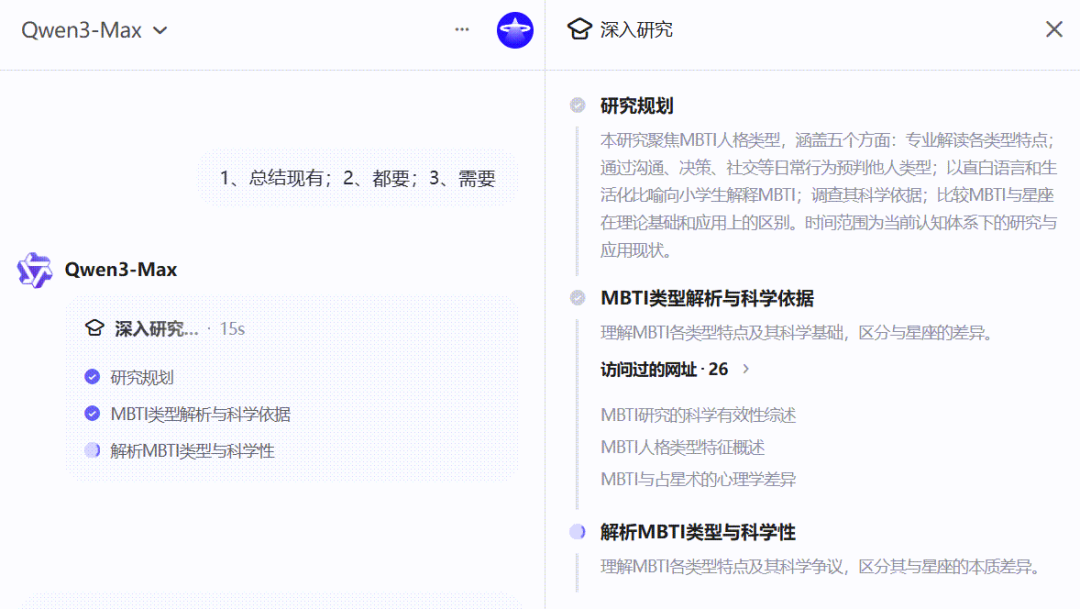
Task: Click the progress circle beside 解析MBTI类型与科学性
Action: point(577,532)
